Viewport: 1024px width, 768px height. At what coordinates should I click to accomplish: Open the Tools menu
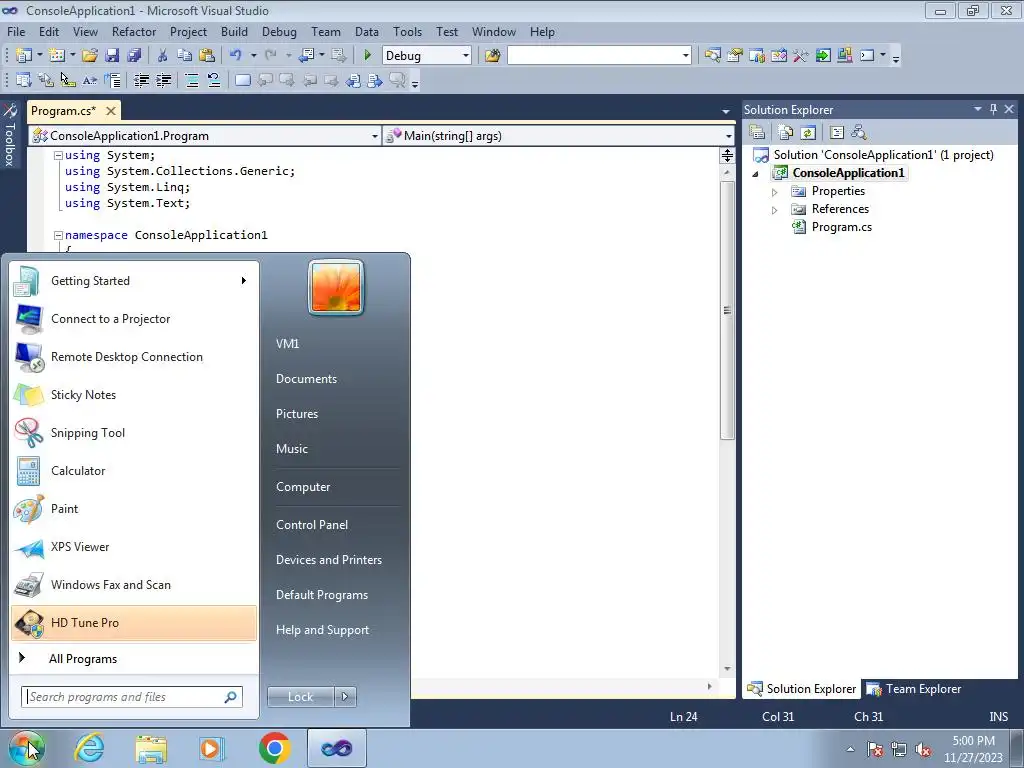(407, 31)
